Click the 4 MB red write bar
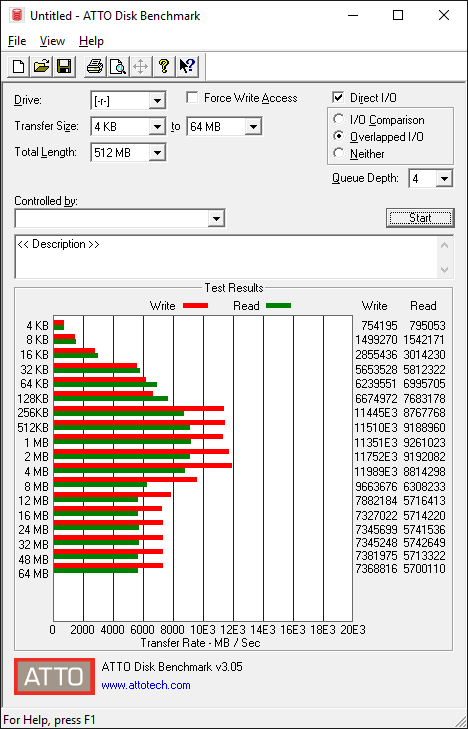The image size is (468, 729). [x=143, y=466]
